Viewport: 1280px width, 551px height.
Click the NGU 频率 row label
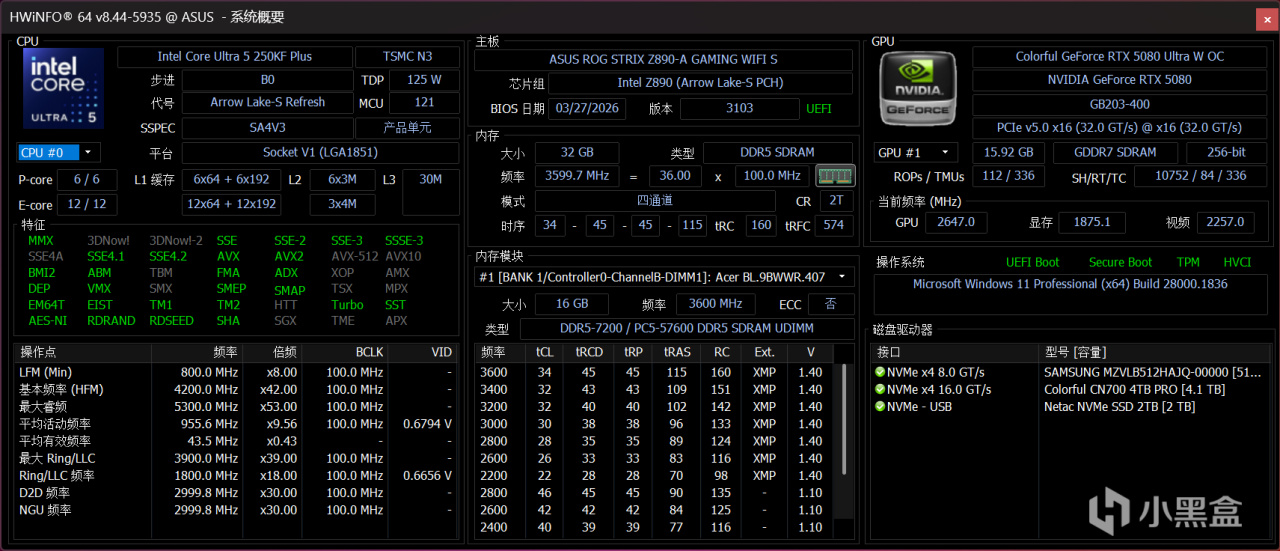[45, 510]
